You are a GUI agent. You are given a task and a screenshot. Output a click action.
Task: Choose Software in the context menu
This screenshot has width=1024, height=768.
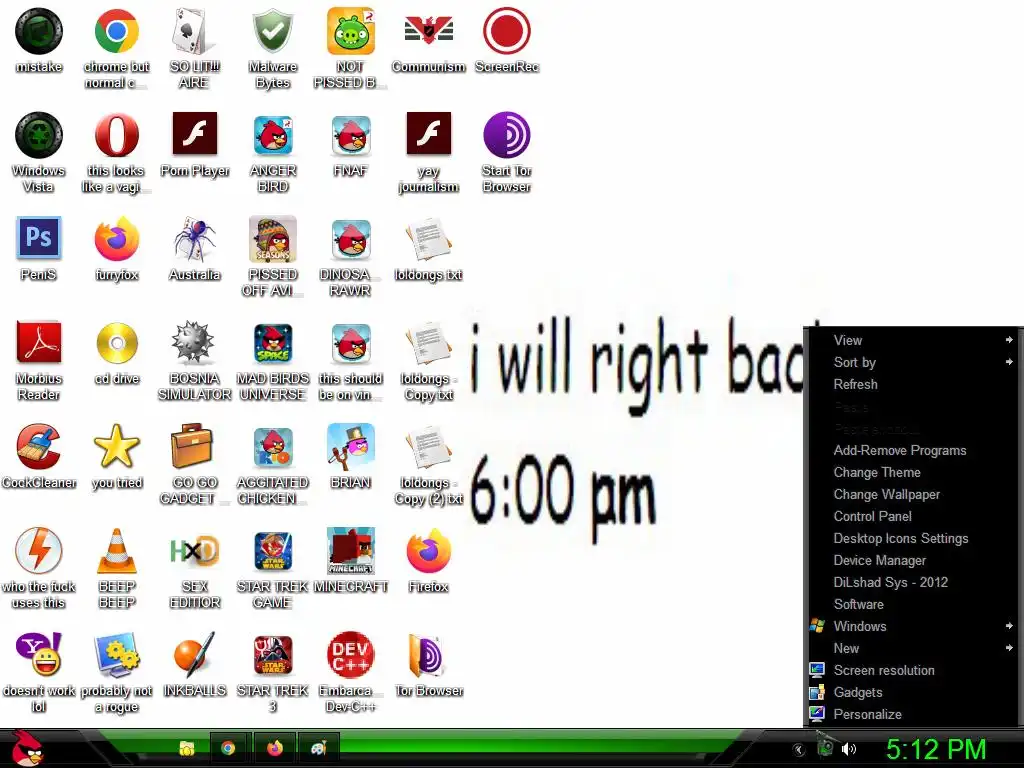[912, 605]
